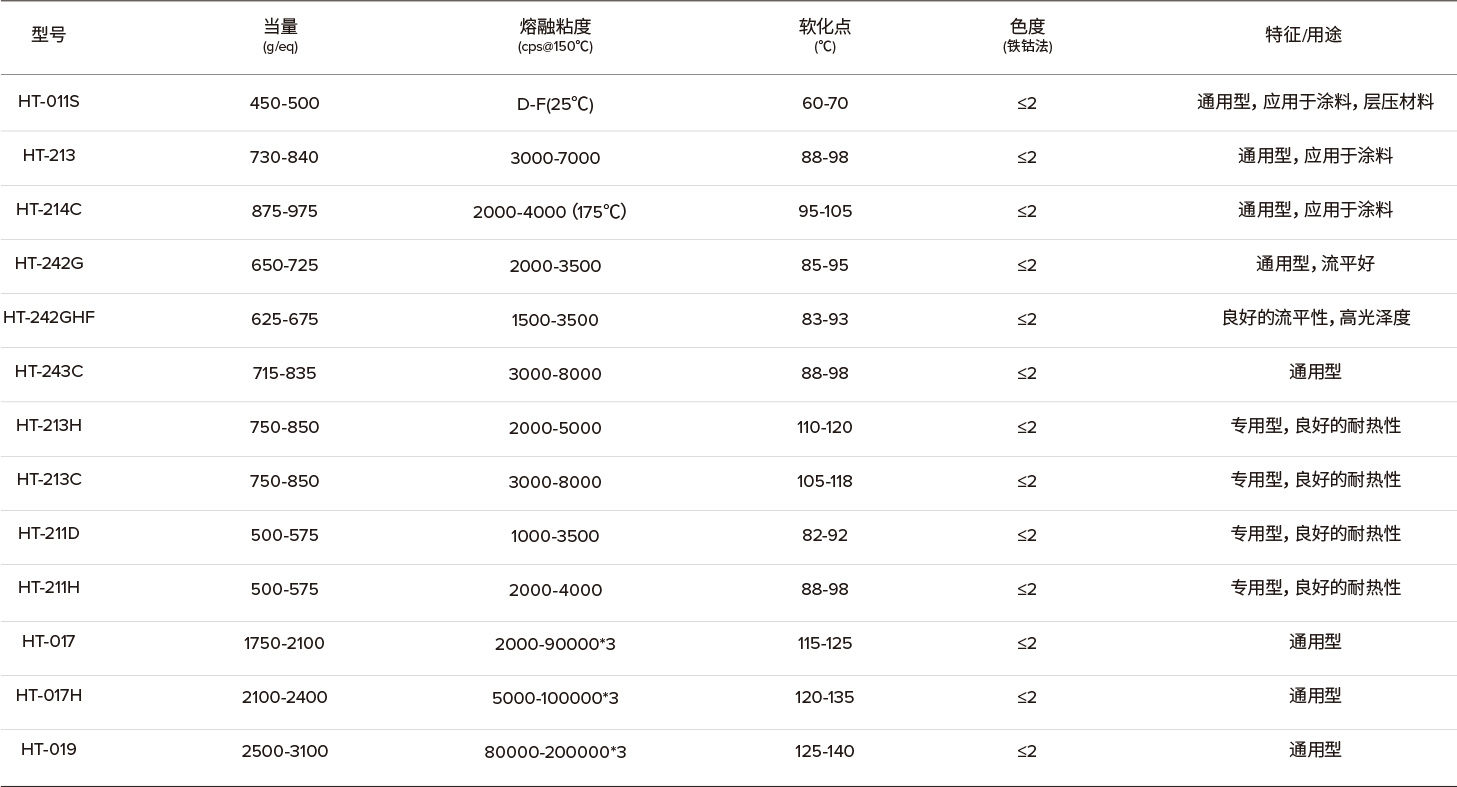
Task: Click equivalent value 875-975
Action: [x=284, y=212]
